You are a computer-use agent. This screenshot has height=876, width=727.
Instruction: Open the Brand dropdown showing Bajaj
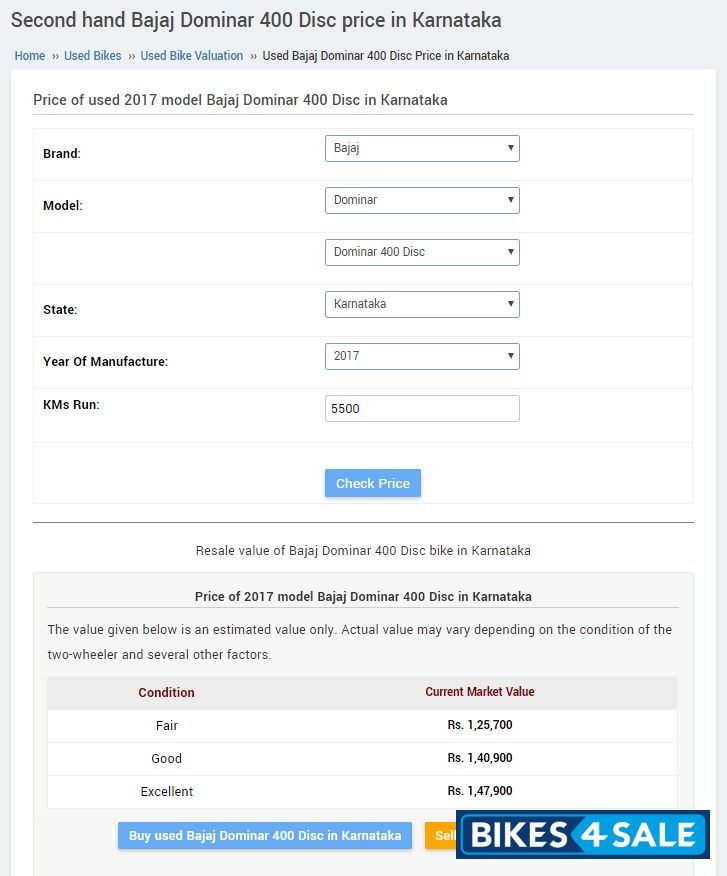pyautogui.click(x=422, y=148)
